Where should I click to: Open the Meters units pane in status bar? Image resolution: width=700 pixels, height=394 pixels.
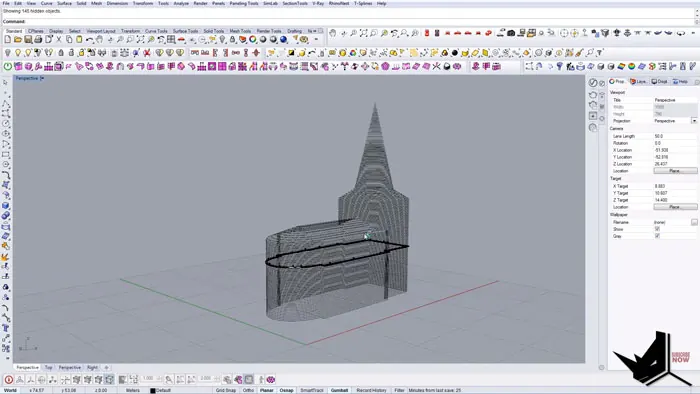(133, 390)
